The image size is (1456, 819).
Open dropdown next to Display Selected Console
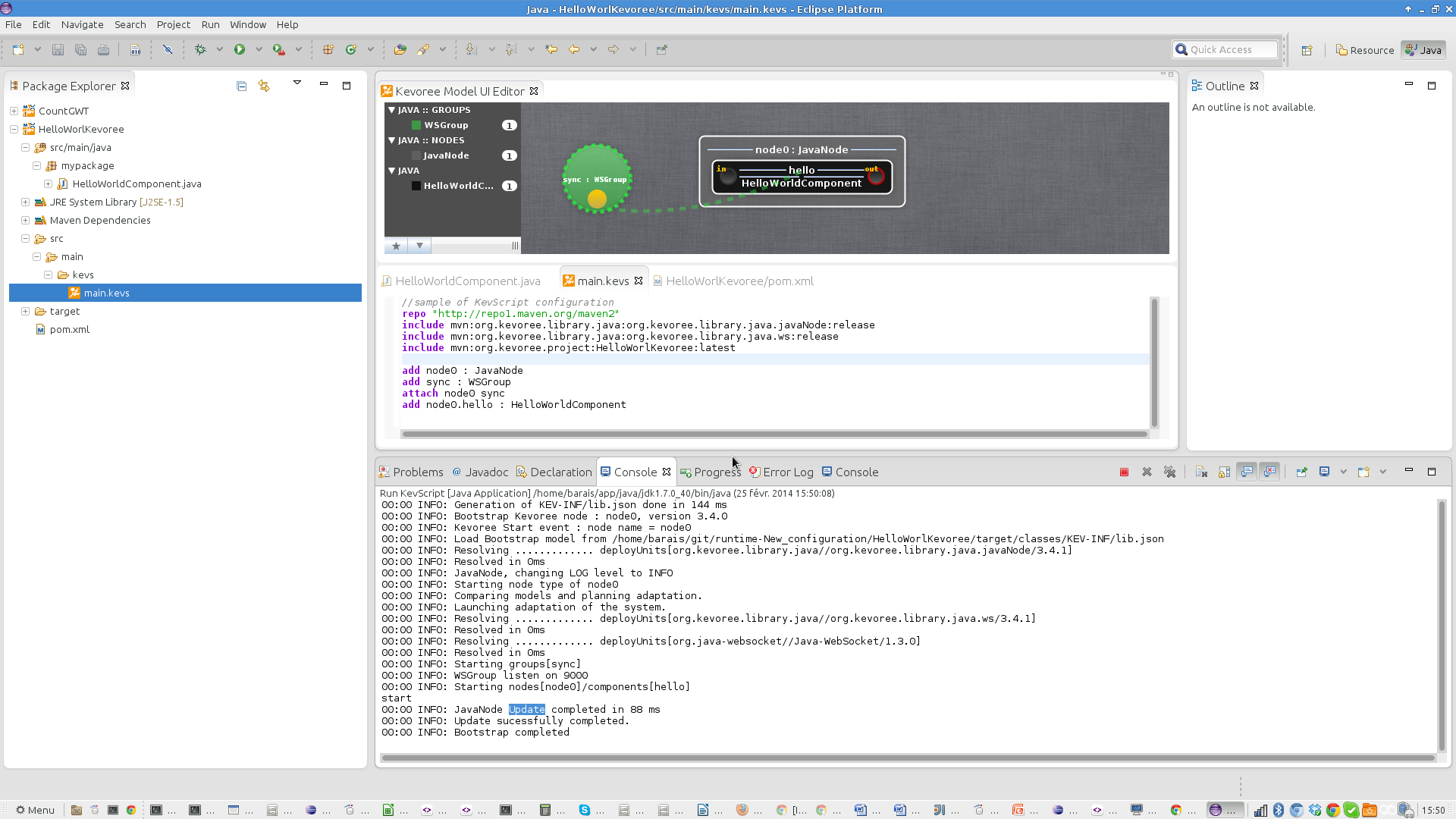(1343, 472)
